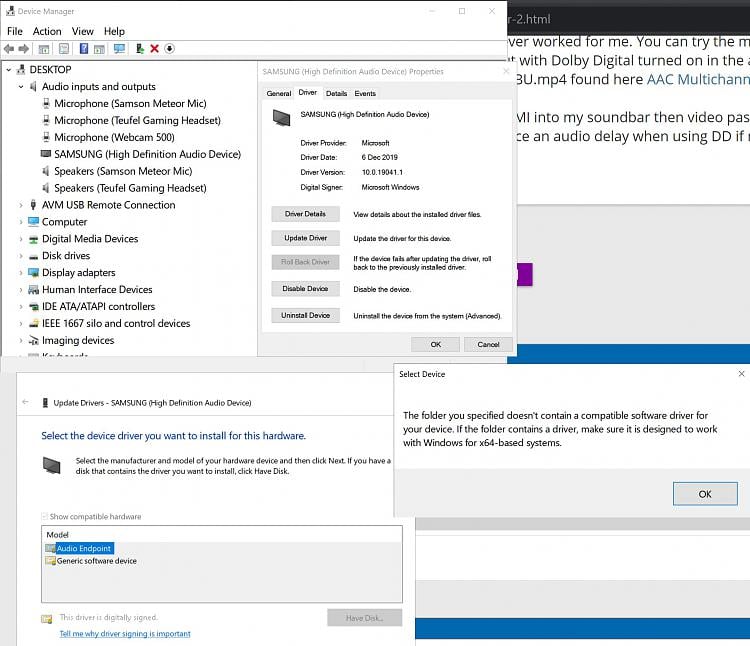Expand Human Interface Devices
Screen dimensions: 750x646
pyautogui.click(x=21, y=290)
